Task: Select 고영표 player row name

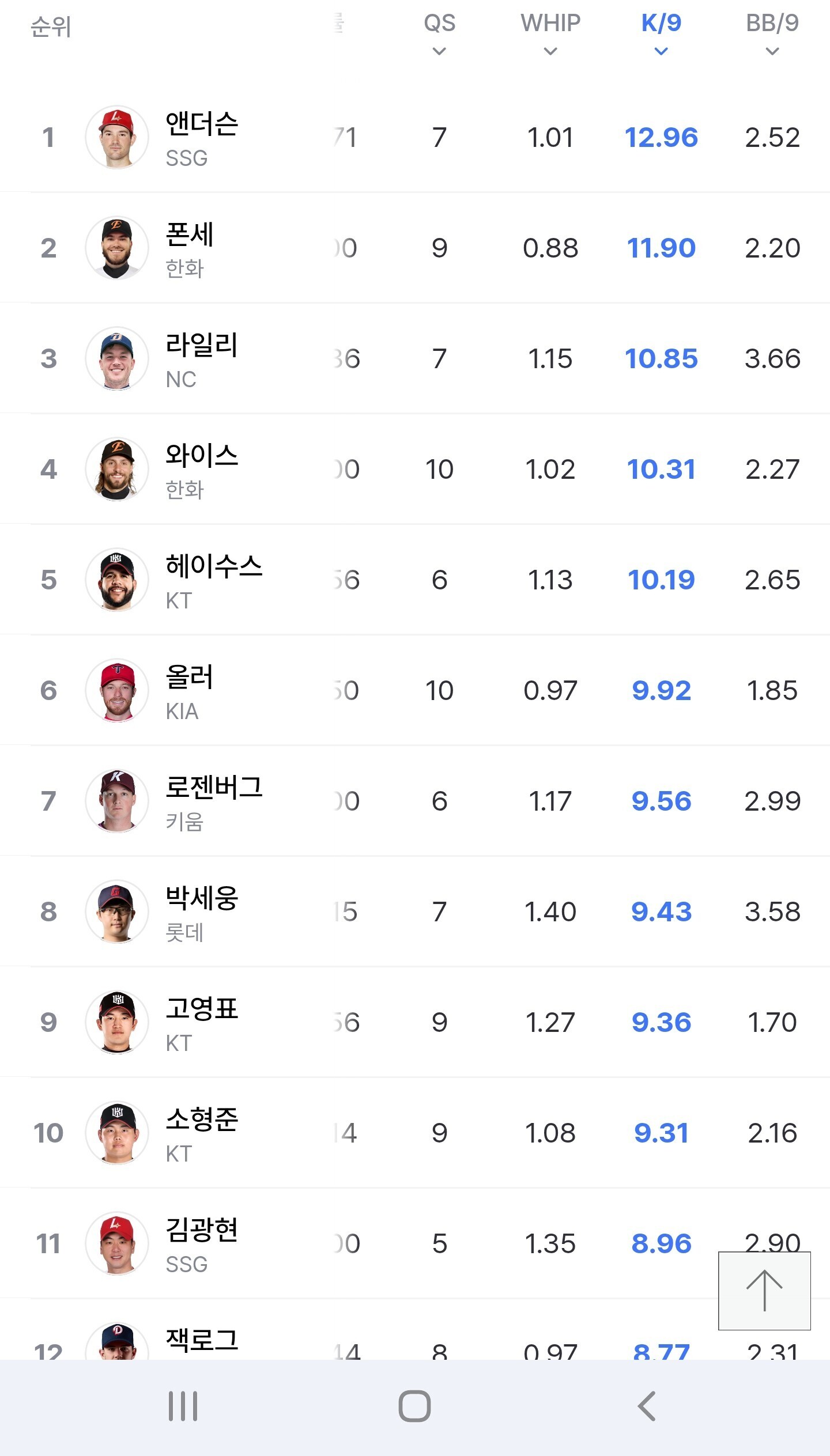Action: click(202, 1008)
